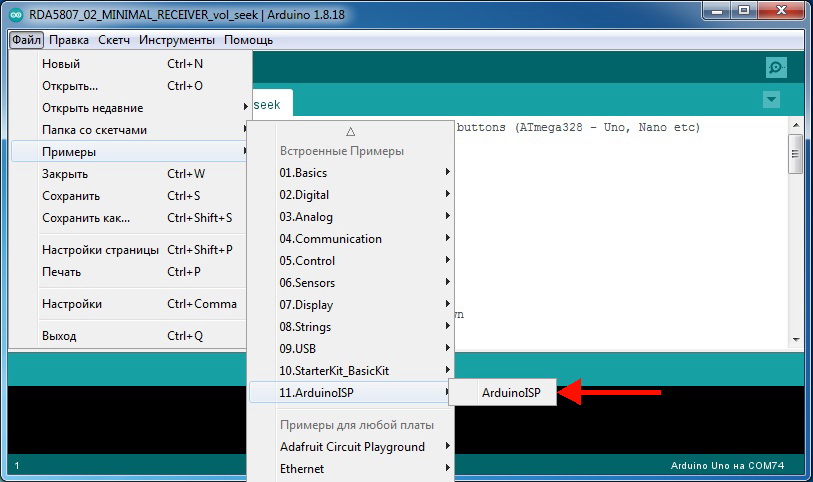Viewport: 813px width, 482px height.
Task: Click editor scrollbar down arrow
Action: [796, 340]
